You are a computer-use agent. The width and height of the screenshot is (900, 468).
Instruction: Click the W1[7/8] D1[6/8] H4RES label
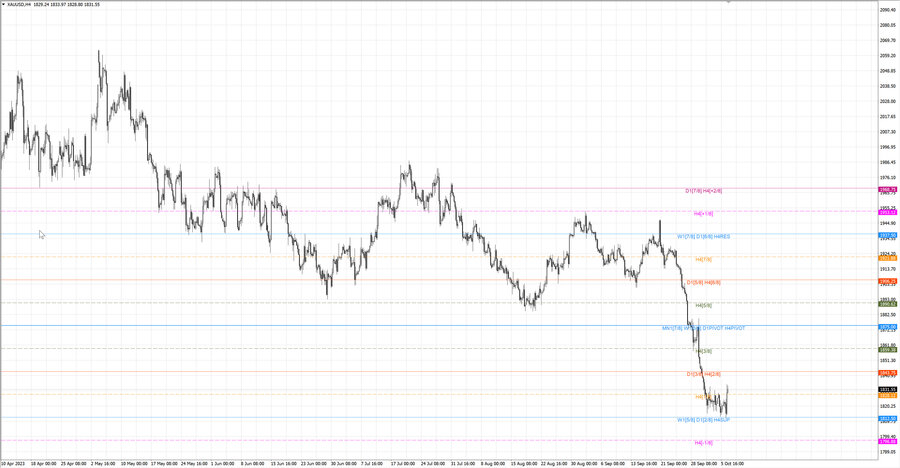point(704,237)
